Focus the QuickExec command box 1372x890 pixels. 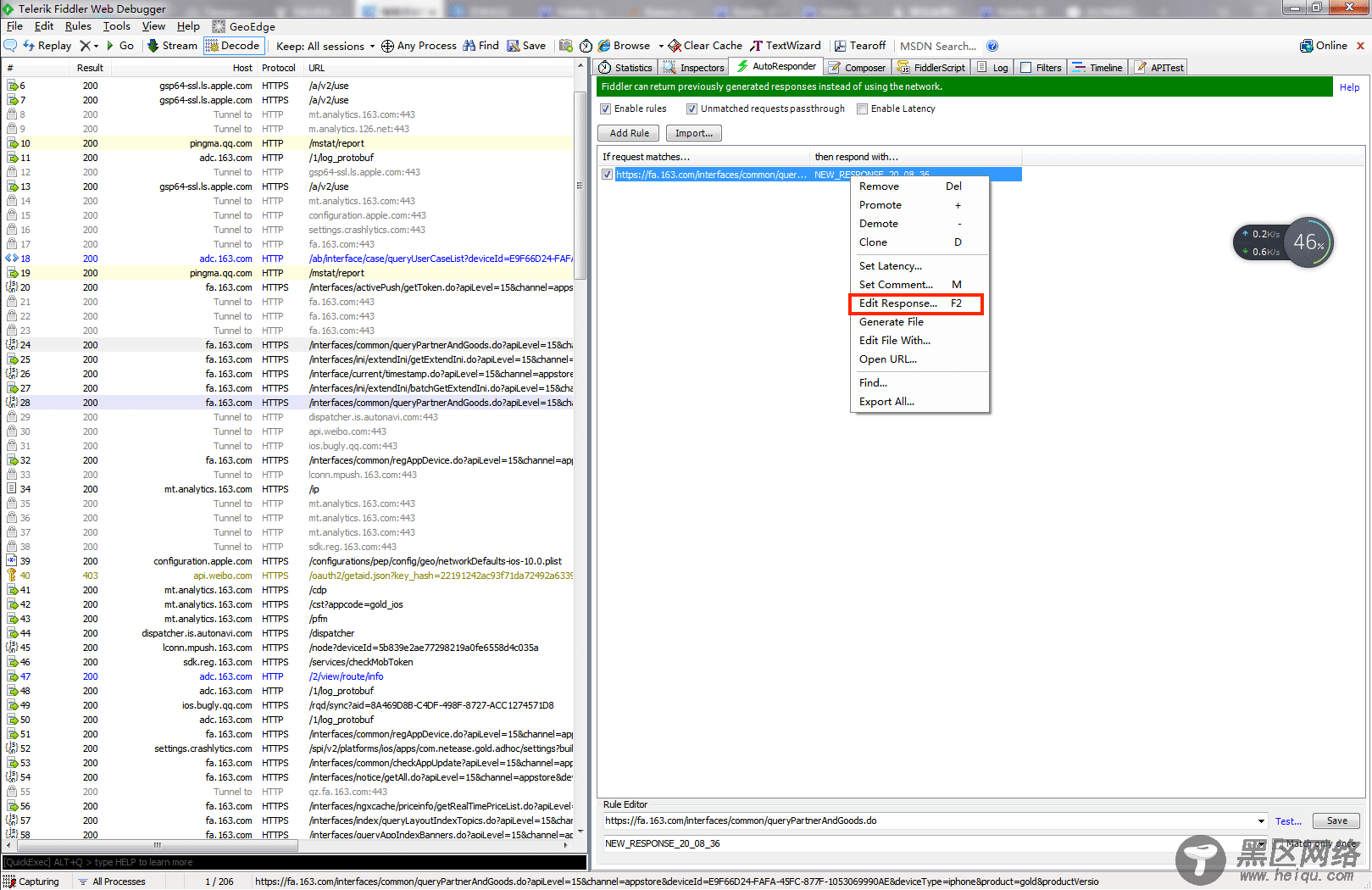[294, 862]
